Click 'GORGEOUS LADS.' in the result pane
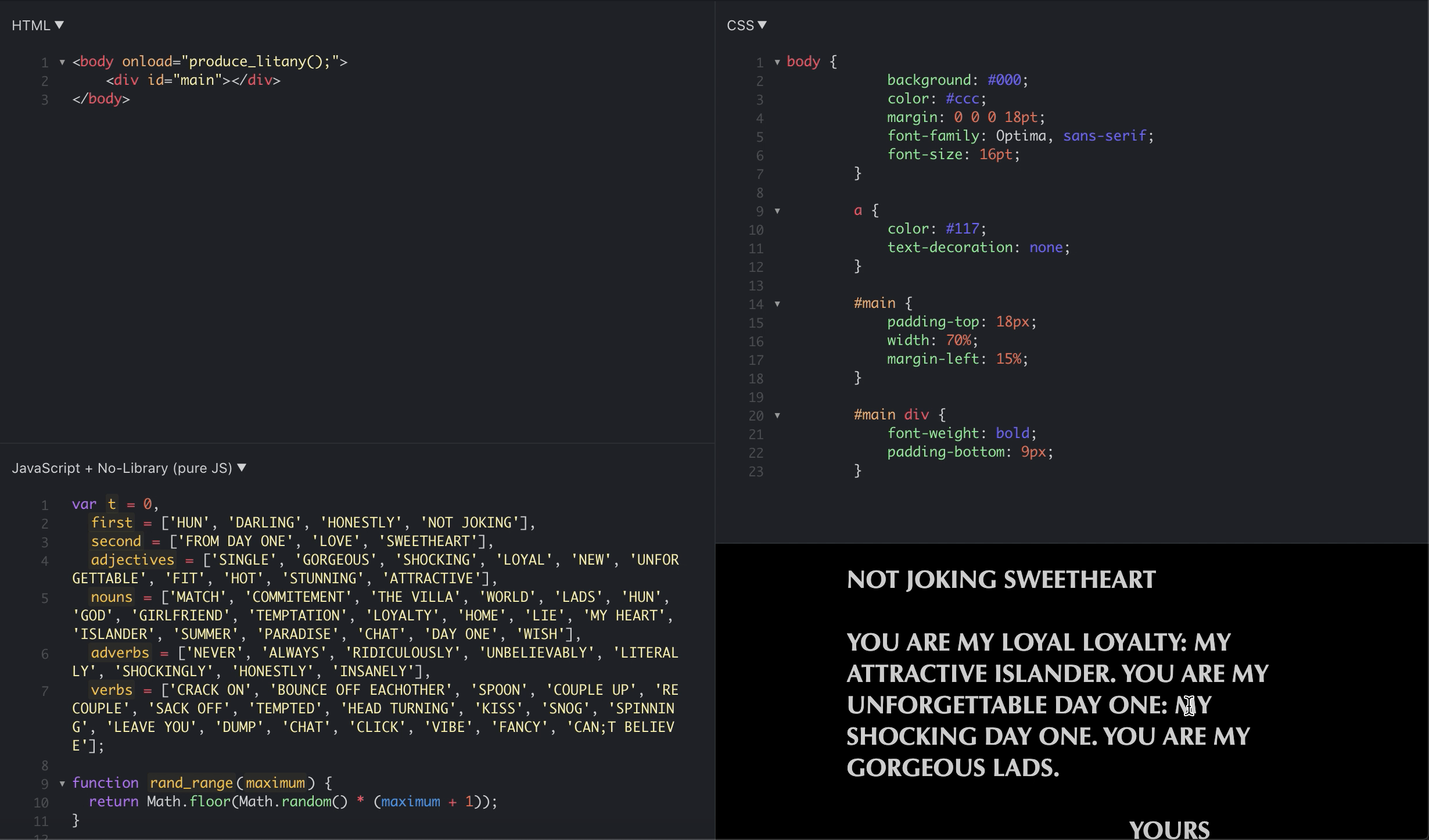Viewport: 1429px width, 840px height. point(953,767)
